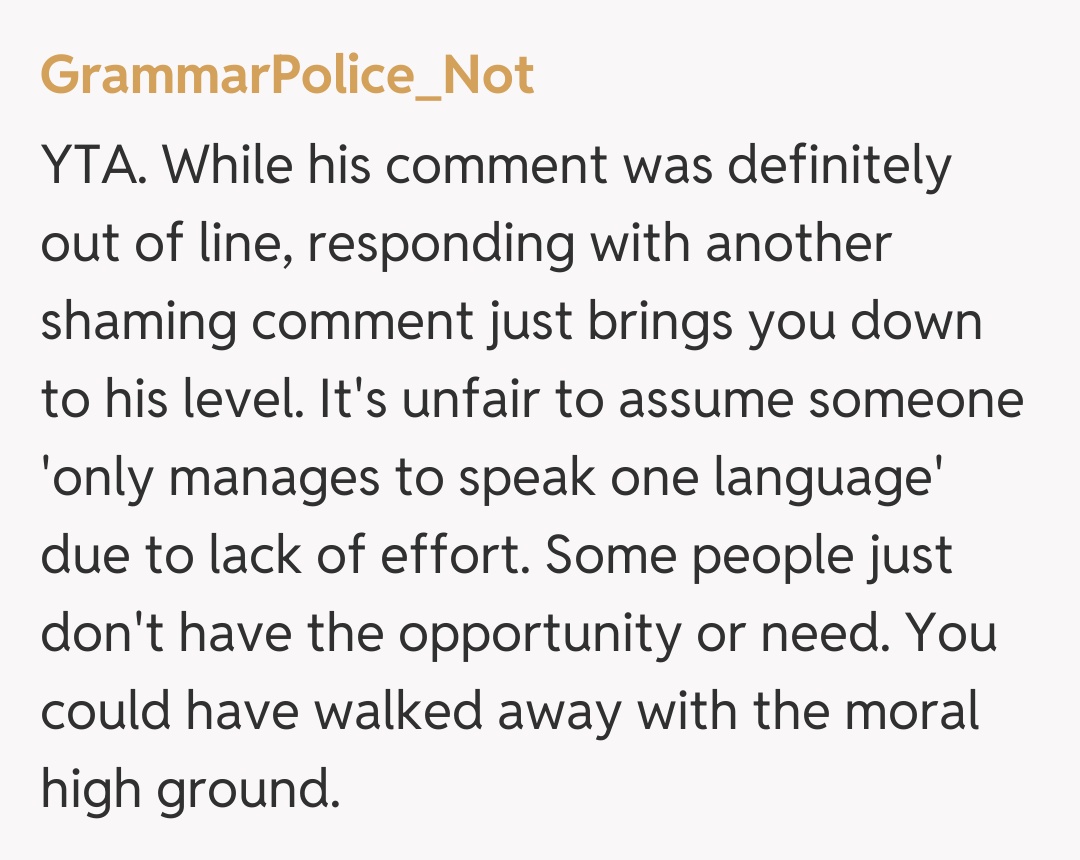Image resolution: width=1080 pixels, height=860 pixels.
Task: Click the words 'high ground.' at the end
Action: [185, 790]
